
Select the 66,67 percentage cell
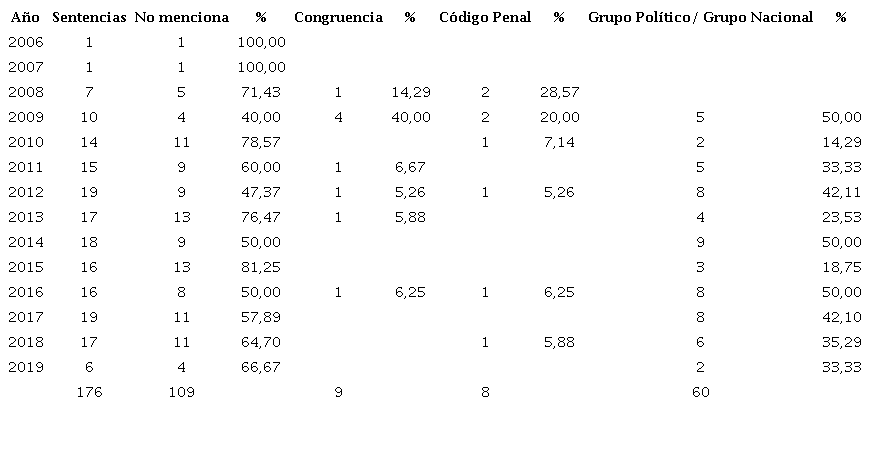[261, 367]
